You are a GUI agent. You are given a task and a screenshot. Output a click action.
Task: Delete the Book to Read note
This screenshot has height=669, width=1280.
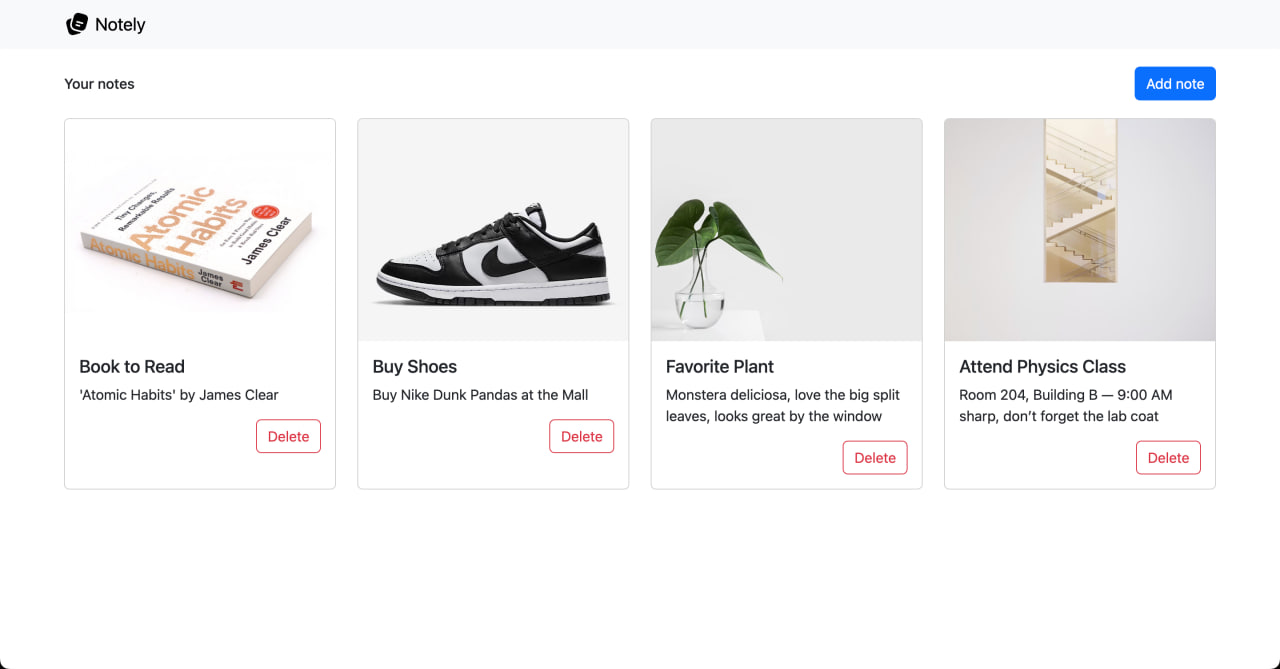point(288,436)
